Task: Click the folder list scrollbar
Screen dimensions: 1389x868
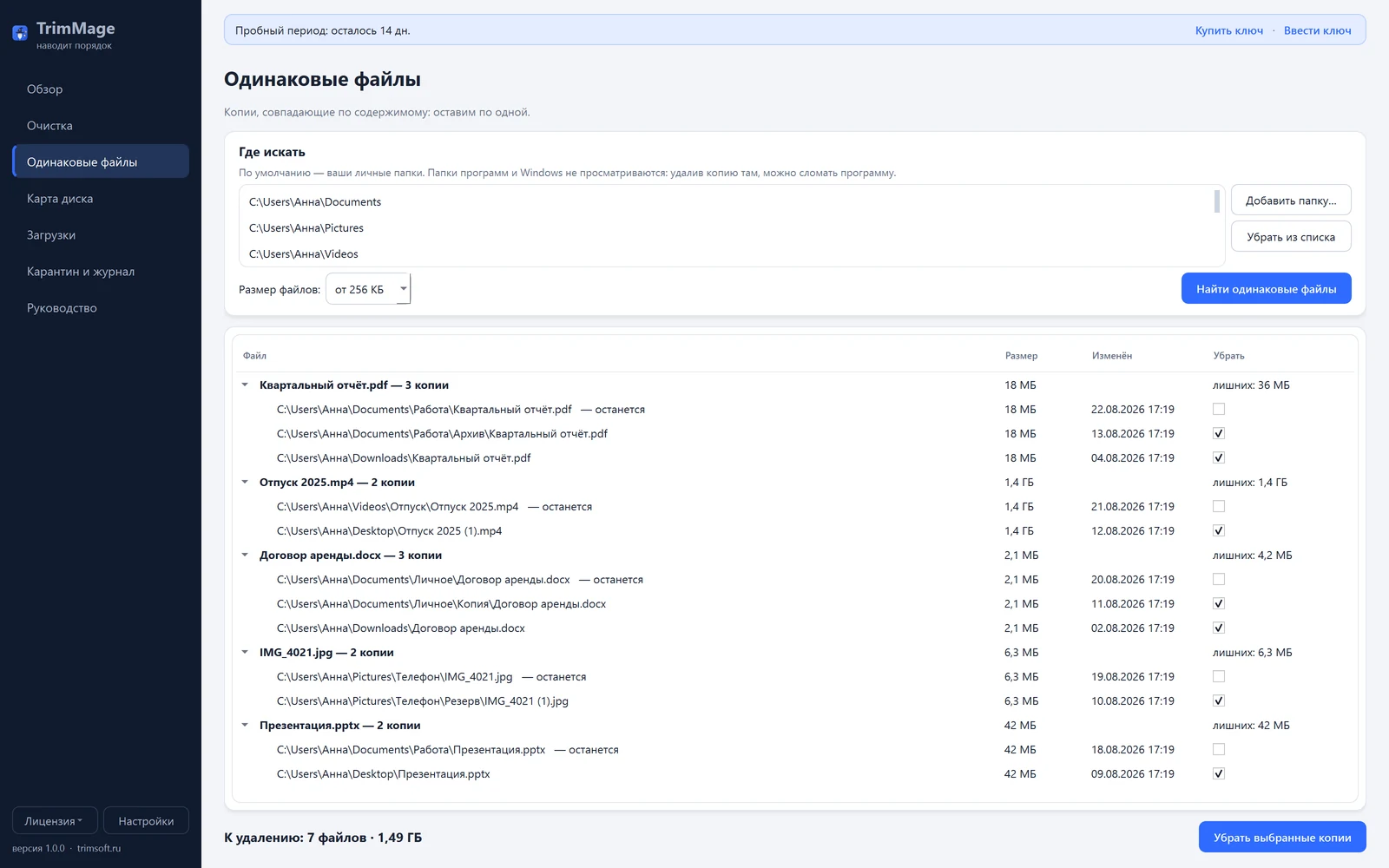Action: pyautogui.click(x=1217, y=201)
